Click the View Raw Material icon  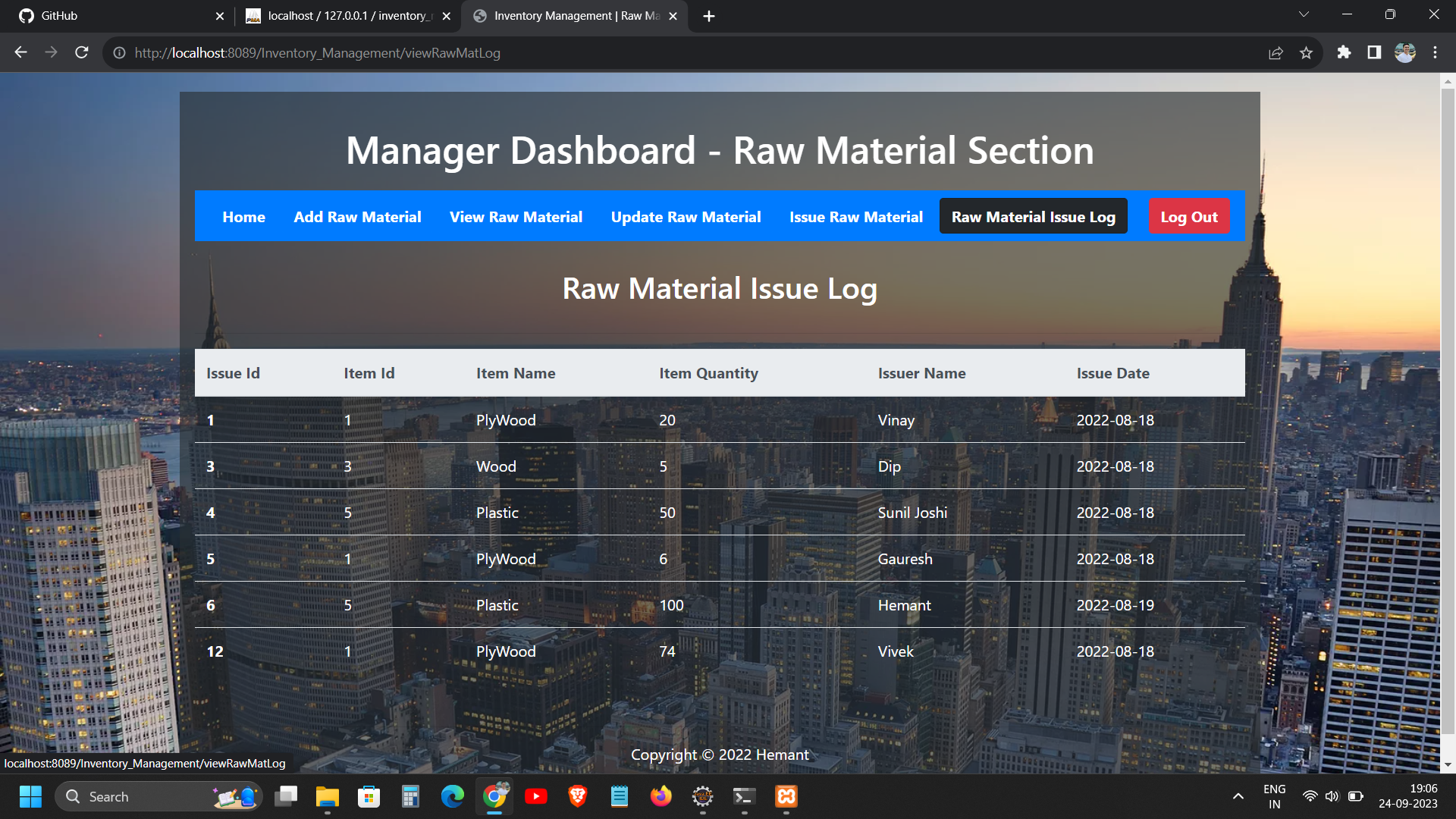pos(517,216)
